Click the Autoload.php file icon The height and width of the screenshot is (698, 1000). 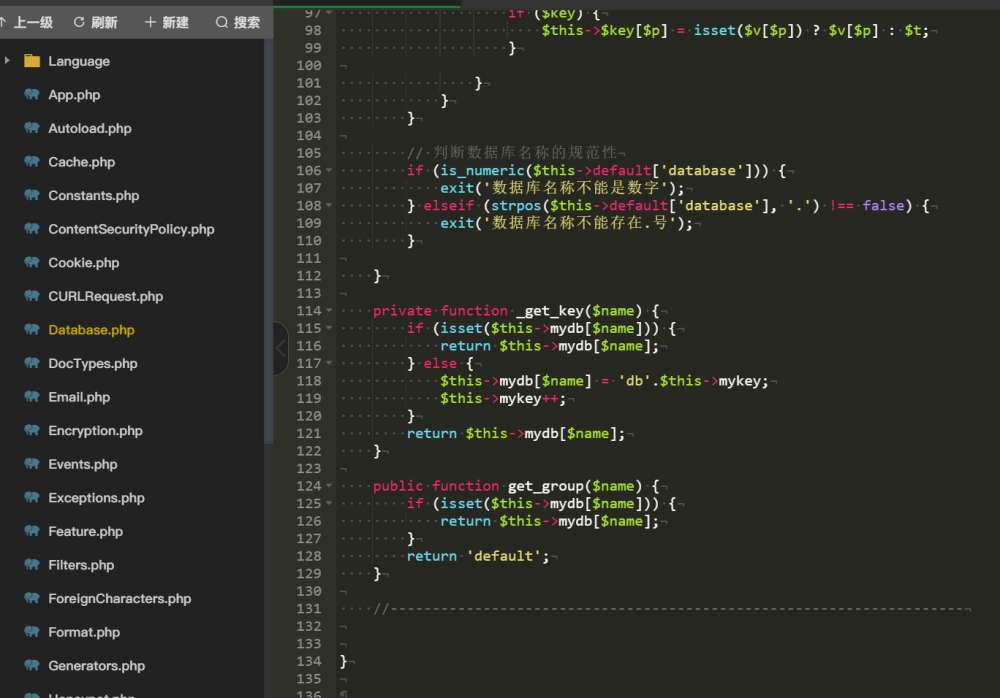(32, 128)
